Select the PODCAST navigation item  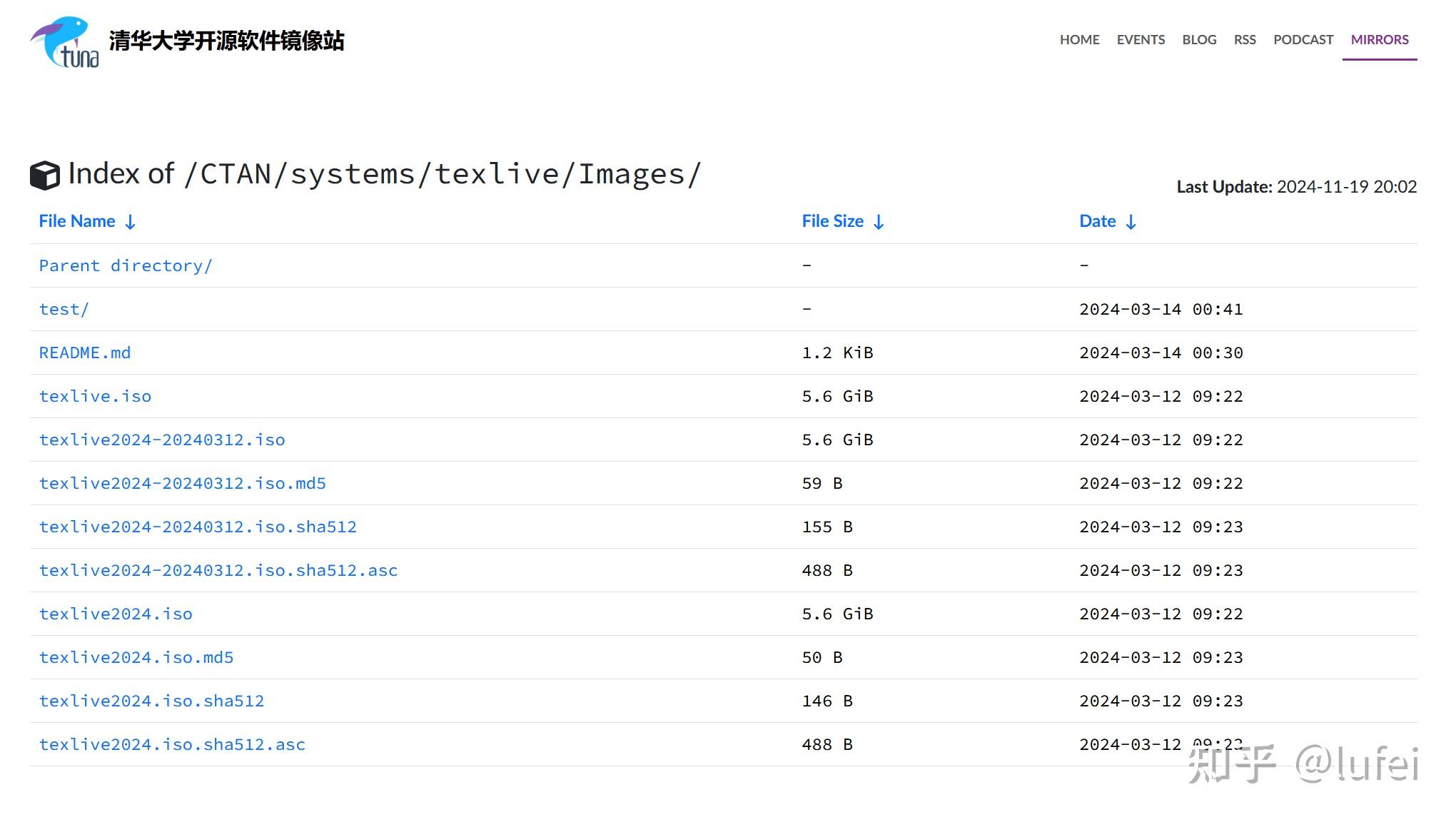[x=1303, y=40]
